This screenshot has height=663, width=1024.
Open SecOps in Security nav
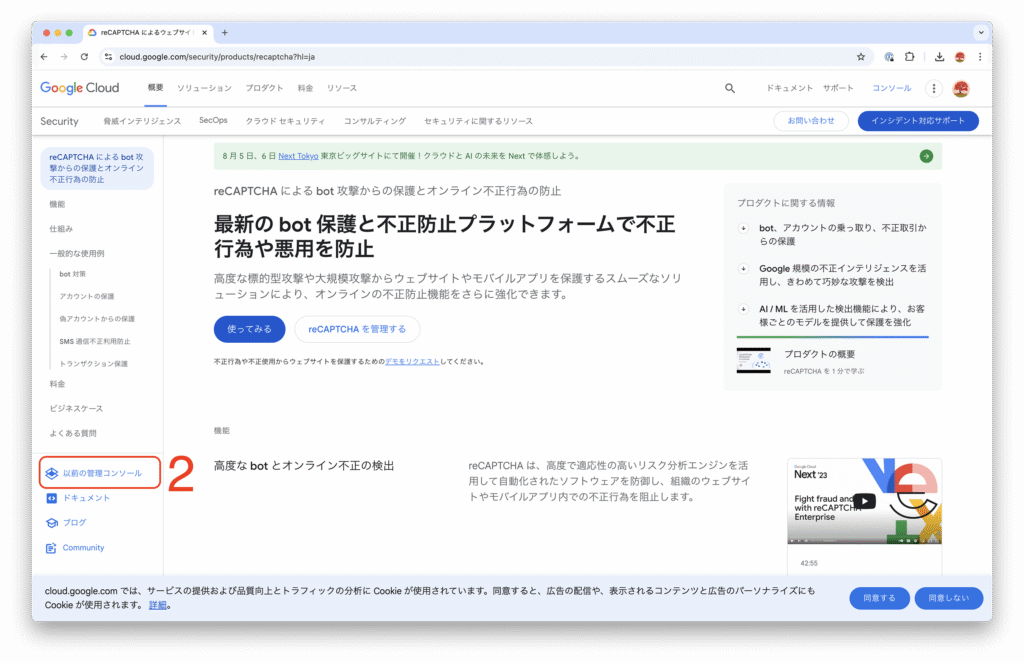pyautogui.click(x=214, y=120)
